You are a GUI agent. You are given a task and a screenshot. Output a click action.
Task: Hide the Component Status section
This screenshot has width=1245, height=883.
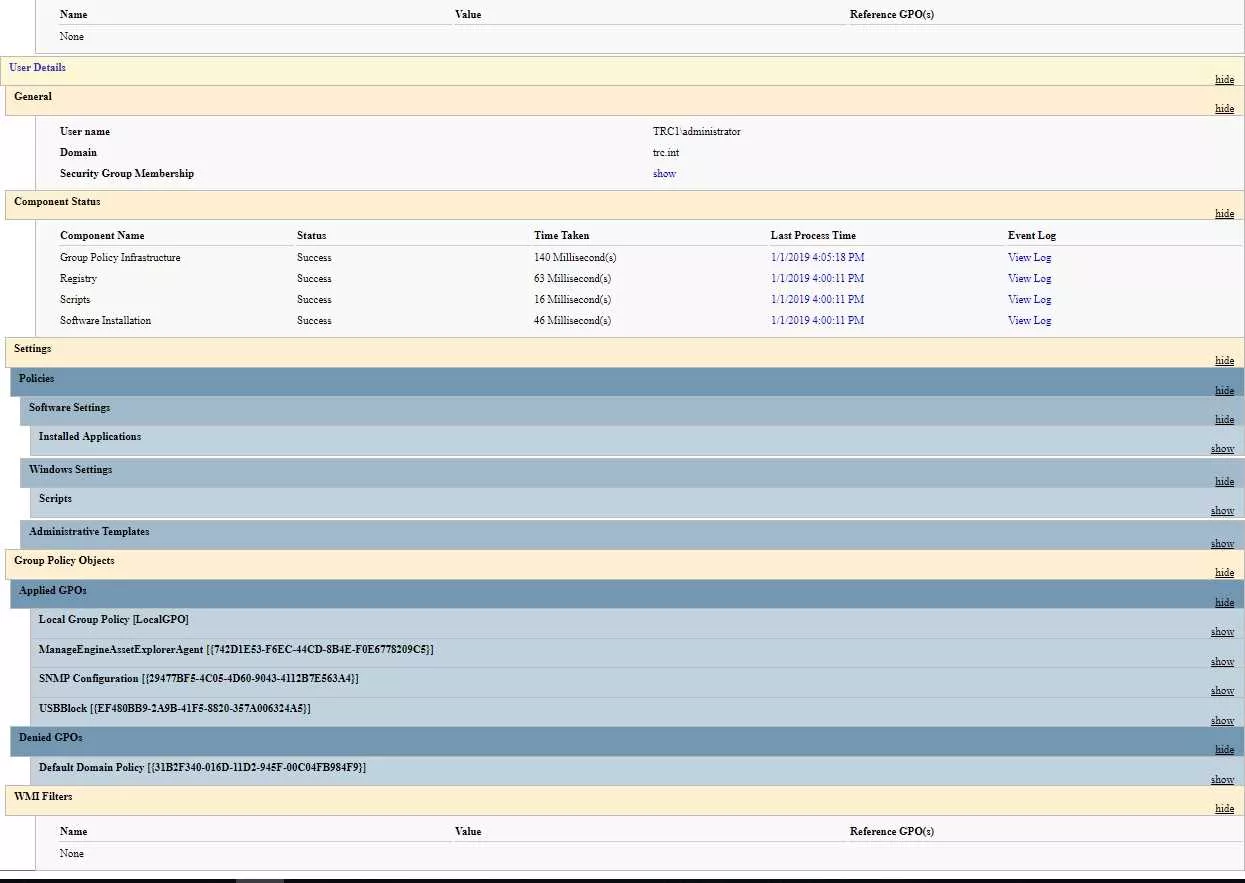(1224, 214)
